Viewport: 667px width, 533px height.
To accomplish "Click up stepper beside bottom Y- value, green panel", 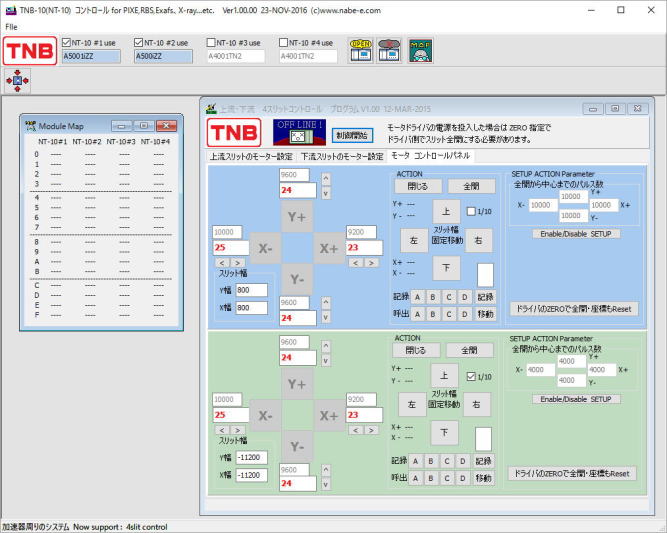I will (326, 470).
